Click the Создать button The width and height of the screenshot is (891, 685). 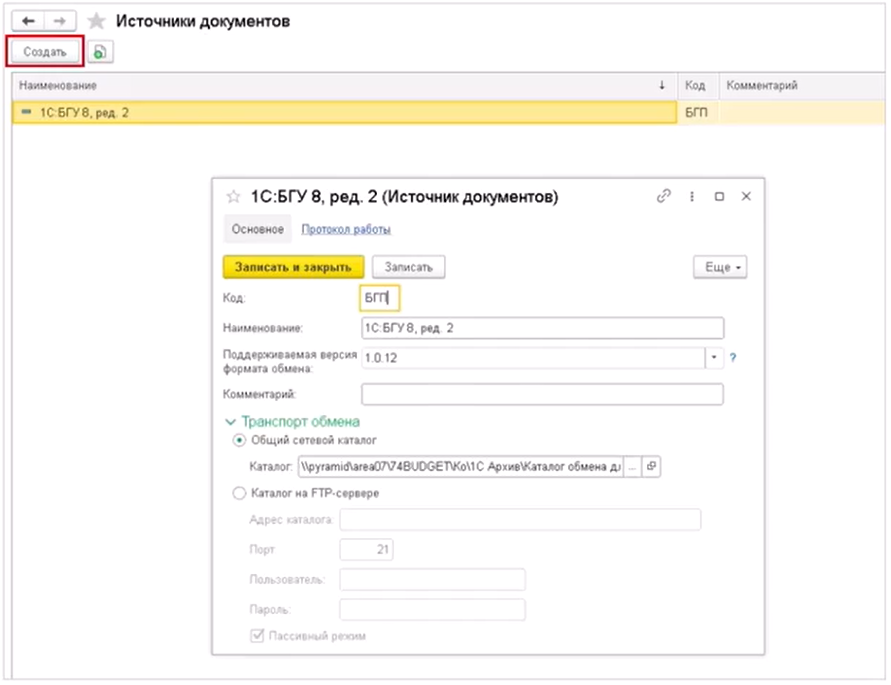[45, 51]
